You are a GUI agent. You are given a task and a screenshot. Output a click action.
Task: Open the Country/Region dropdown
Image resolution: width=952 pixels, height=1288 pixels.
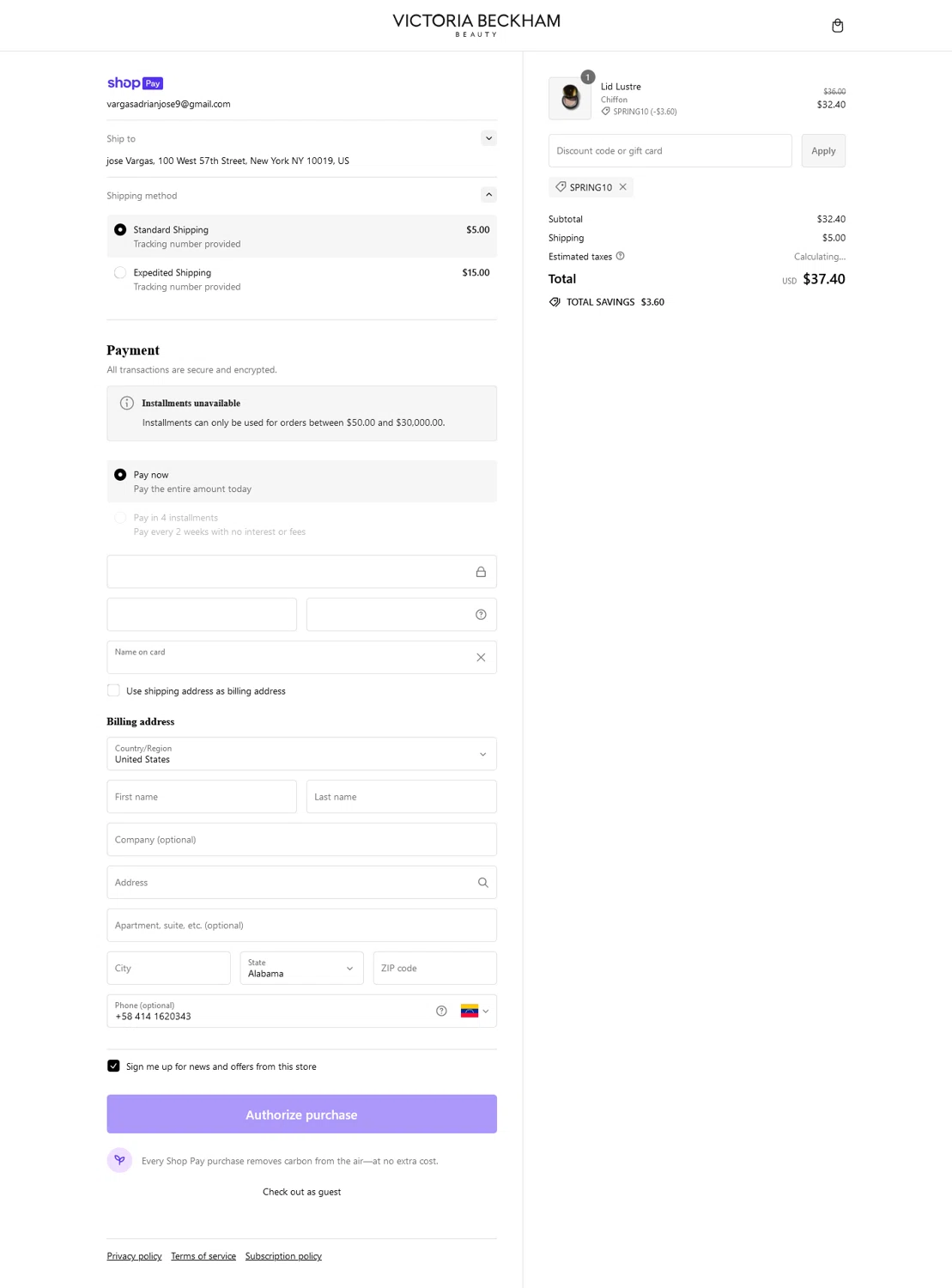point(301,754)
